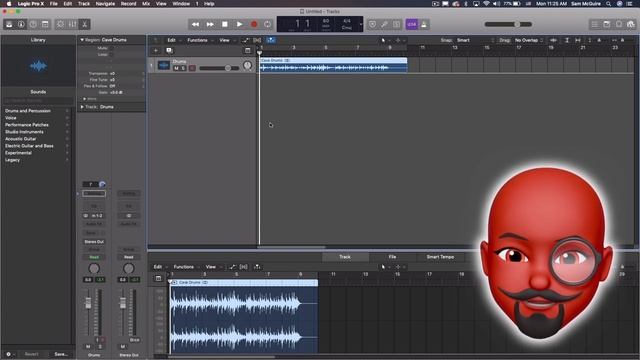Open the Loop Browser button at top right

pos(619,24)
